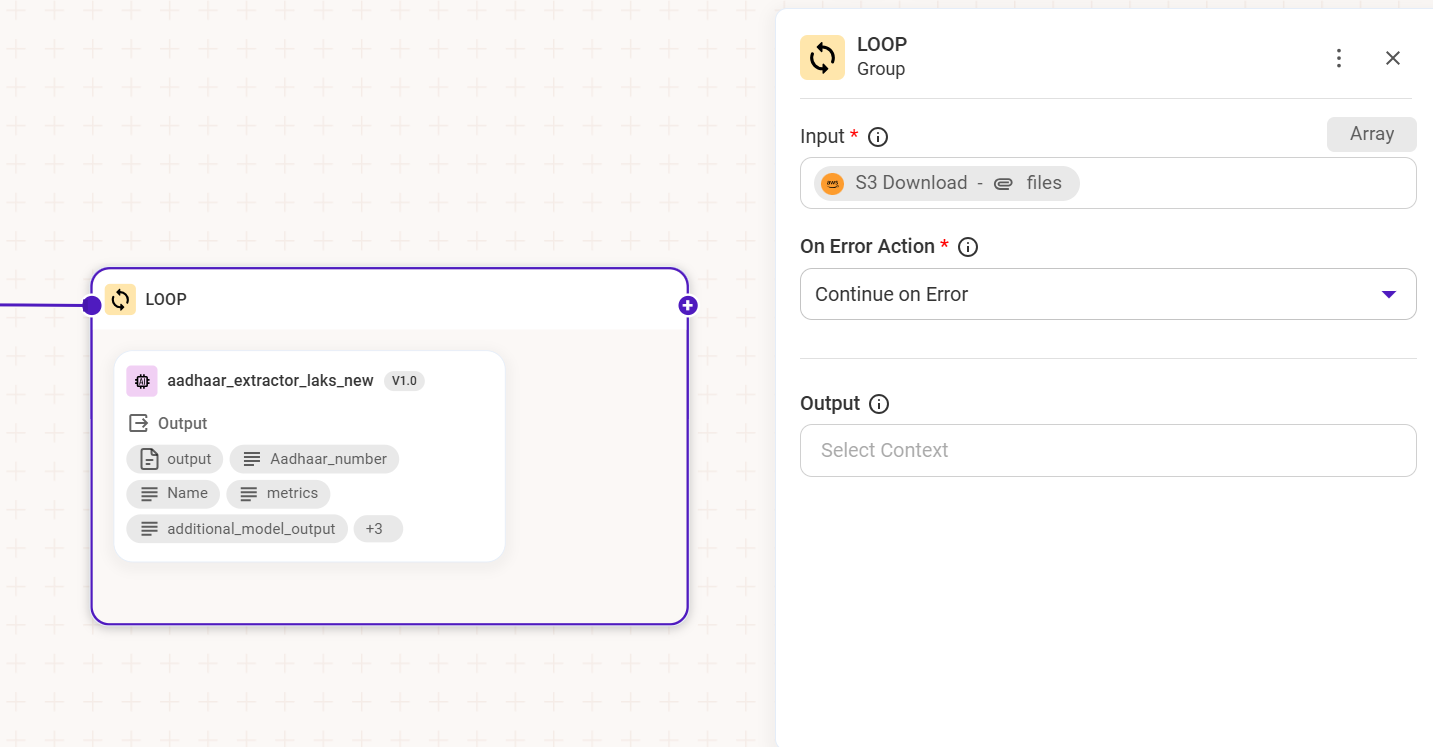Select the S3 Download files chip
Screen dimensions: 1433x747
tap(946, 183)
